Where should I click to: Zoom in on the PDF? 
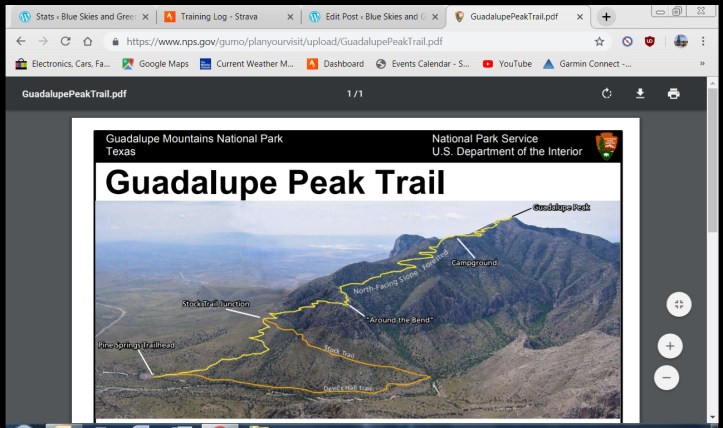point(669,346)
